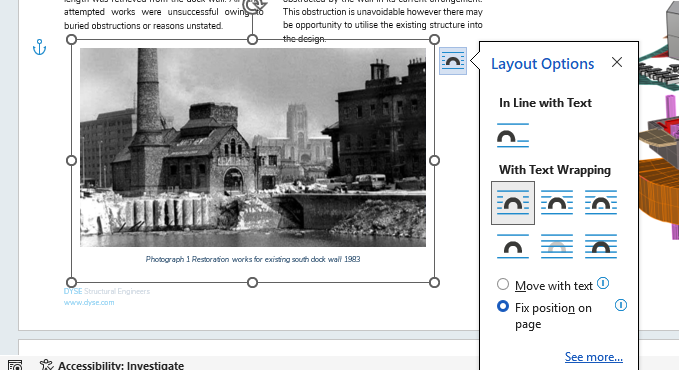Choose Top and Bottom wrapping option

(513, 247)
